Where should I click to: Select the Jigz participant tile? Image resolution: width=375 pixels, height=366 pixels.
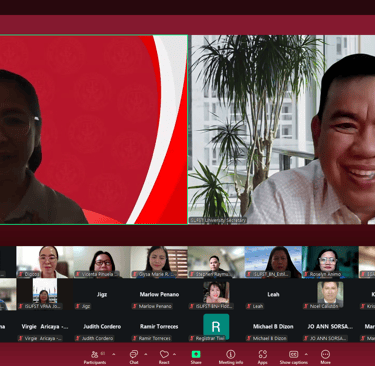point(102,294)
